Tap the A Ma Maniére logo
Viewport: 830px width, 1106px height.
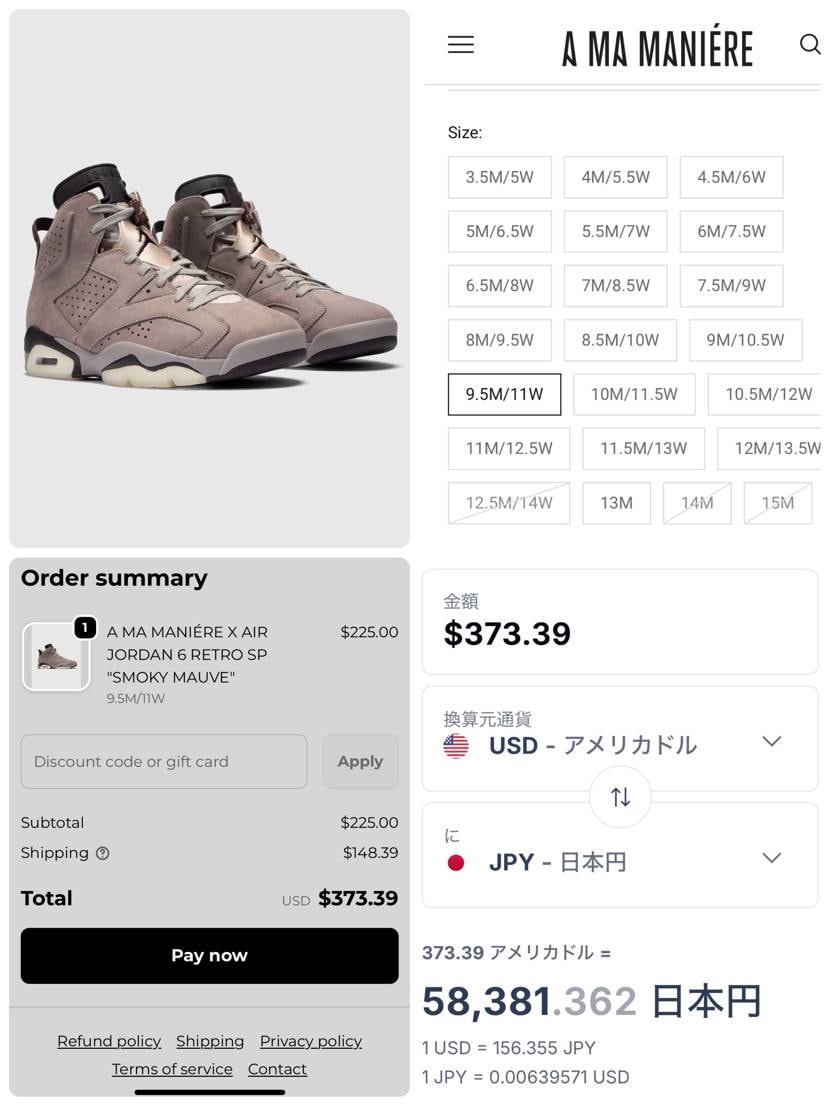657,46
